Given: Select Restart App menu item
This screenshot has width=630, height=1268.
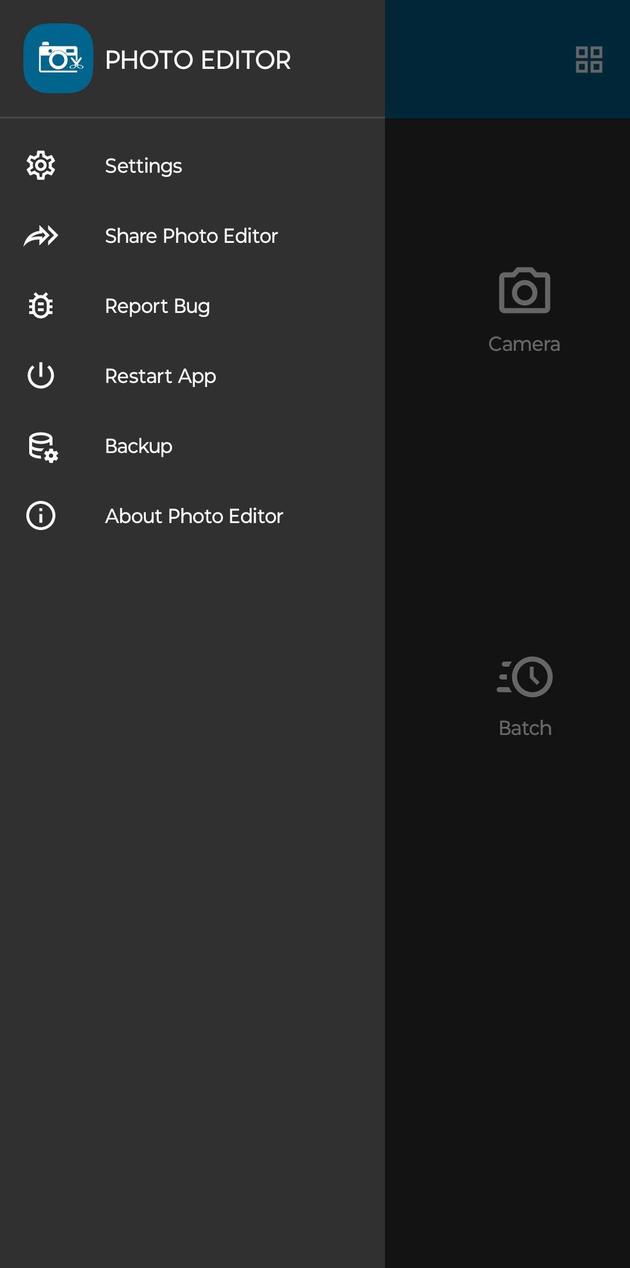Looking at the screenshot, I should tap(160, 375).
